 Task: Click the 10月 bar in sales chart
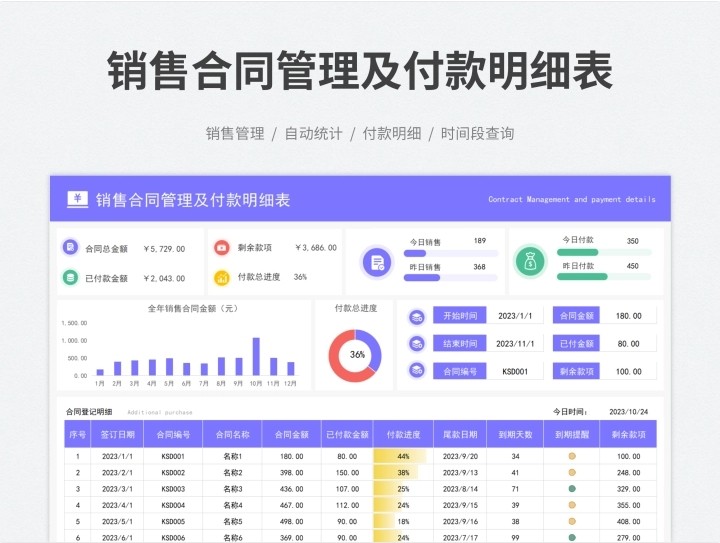coord(256,357)
